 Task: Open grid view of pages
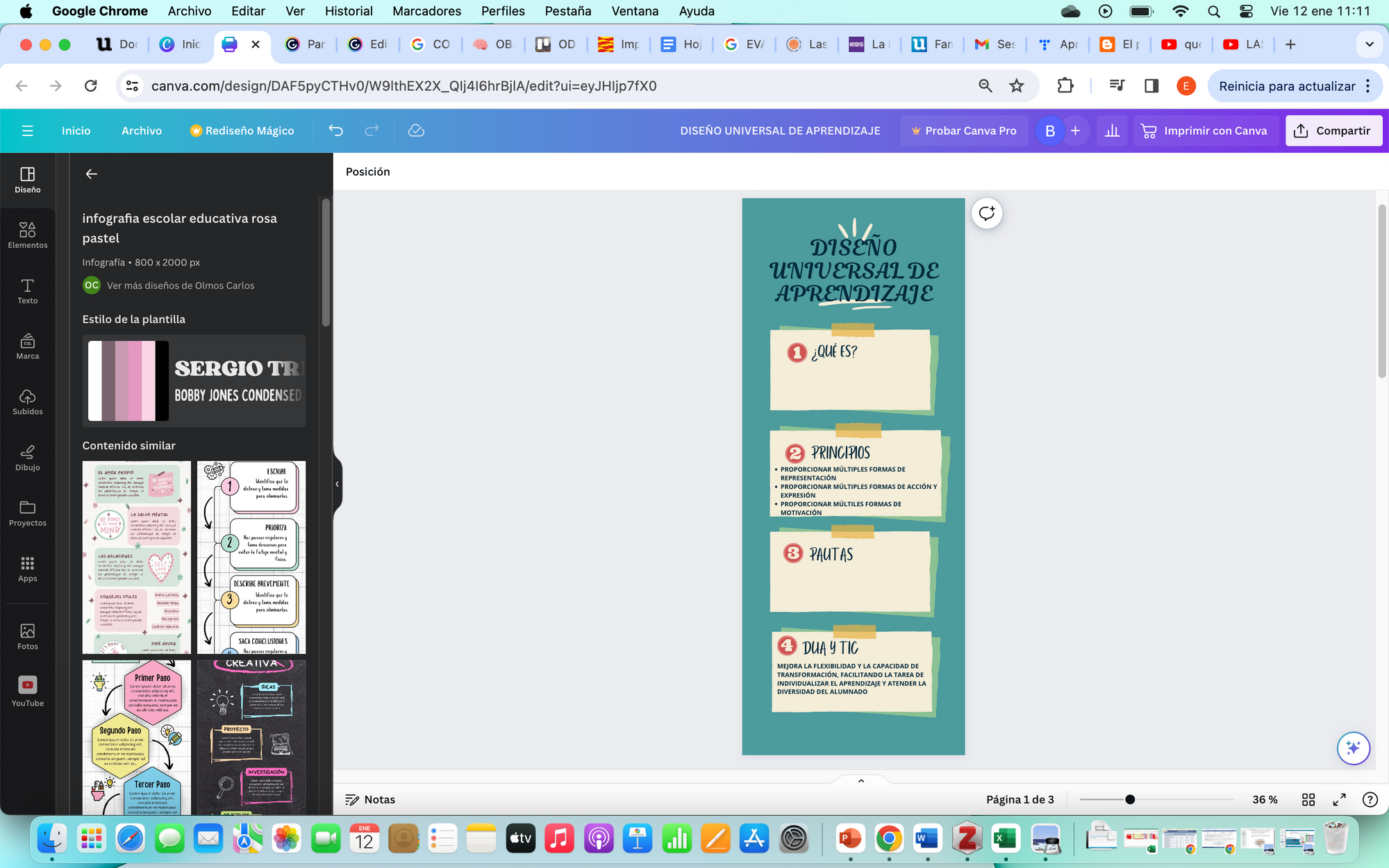[x=1308, y=799]
